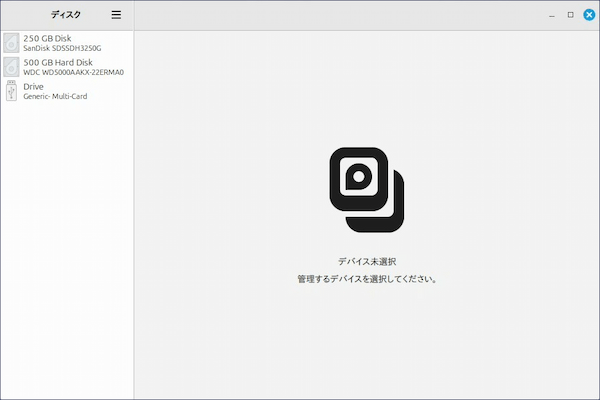
Task: Maximize the Disks window
Action: pyautogui.click(x=570, y=15)
